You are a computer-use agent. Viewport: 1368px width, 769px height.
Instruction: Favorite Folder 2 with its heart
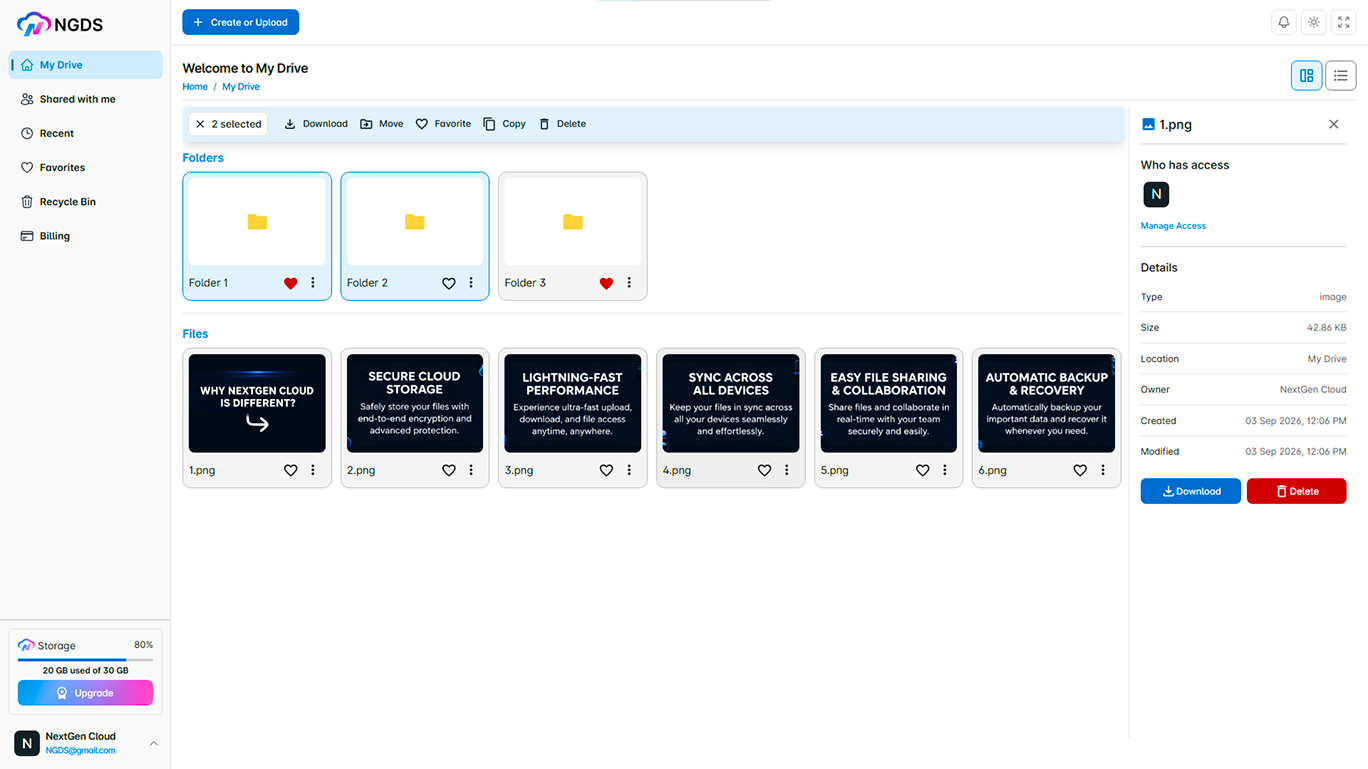click(449, 283)
